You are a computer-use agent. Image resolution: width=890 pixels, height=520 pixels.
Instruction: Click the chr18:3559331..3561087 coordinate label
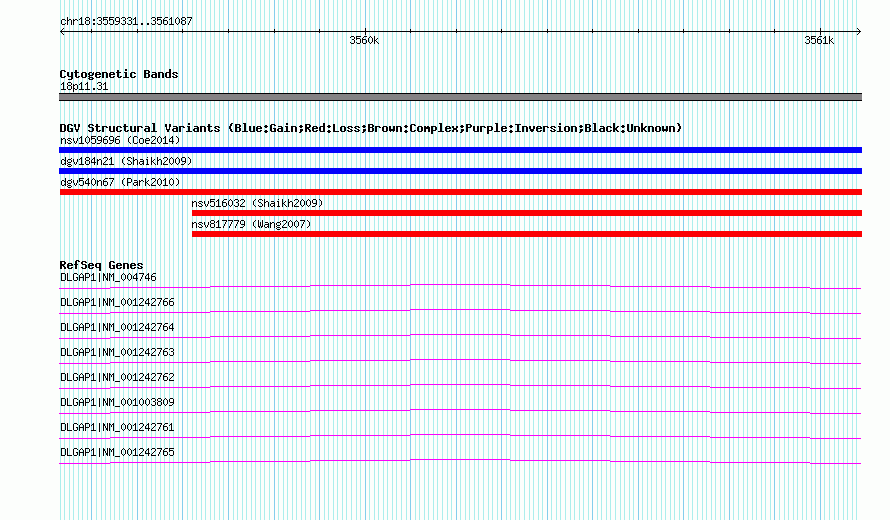coord(126,21)
